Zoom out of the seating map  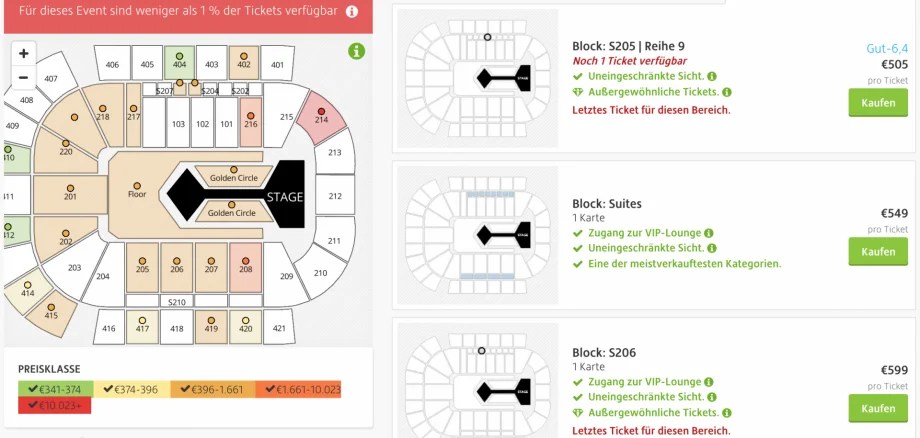(23, 77)
